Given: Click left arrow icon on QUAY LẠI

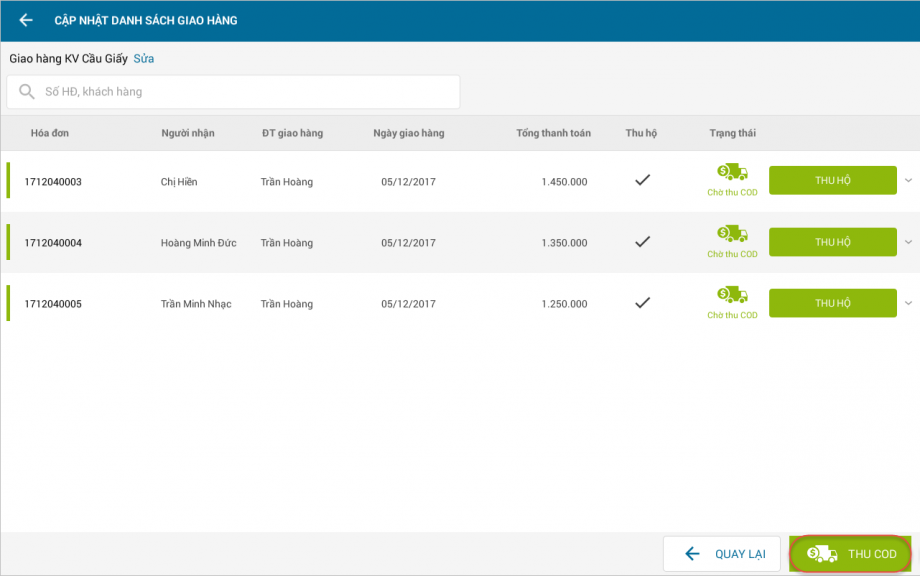Looking at the screenshot, I should point(692,554).
